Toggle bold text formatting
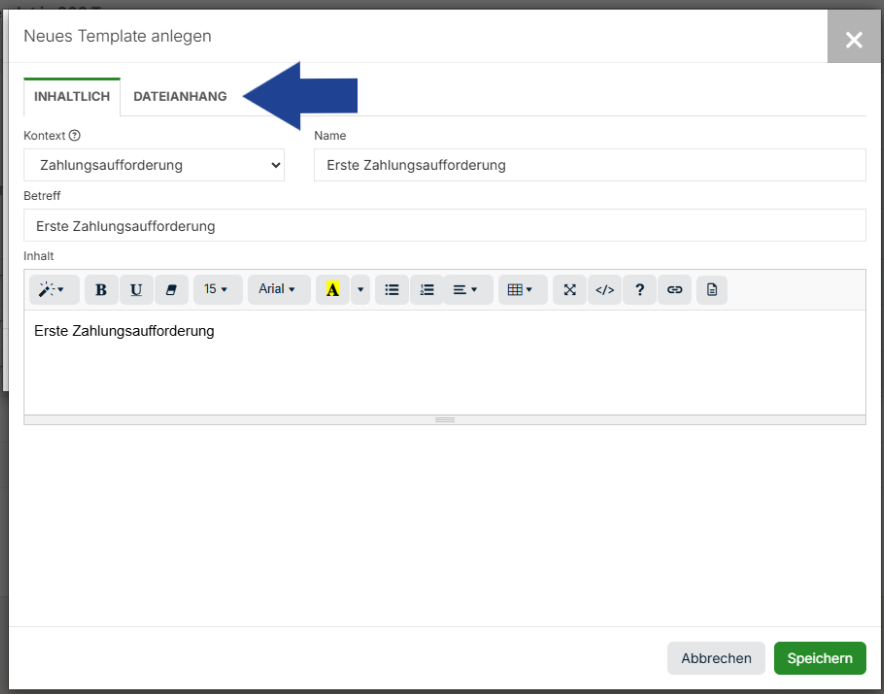Image resolution: width=884 pixels, height=694 pixels. click(101, 290)
